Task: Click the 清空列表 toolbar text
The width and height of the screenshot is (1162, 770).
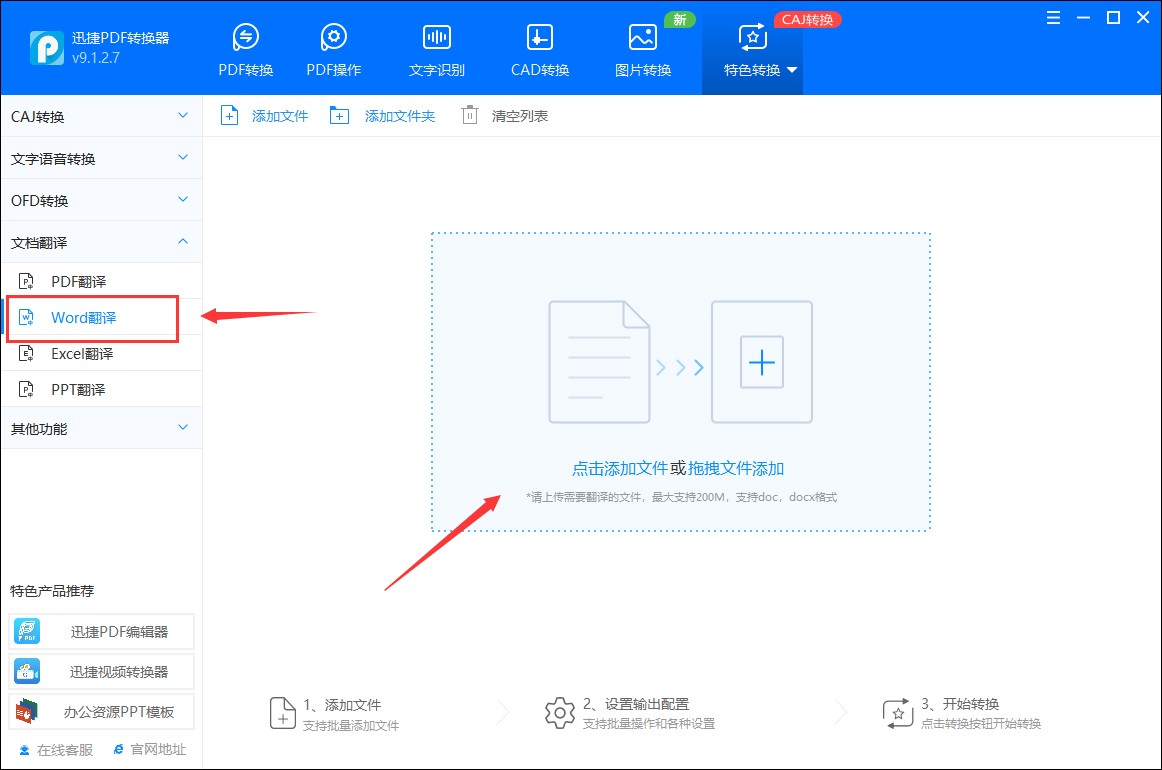Action: coord(519,116)
